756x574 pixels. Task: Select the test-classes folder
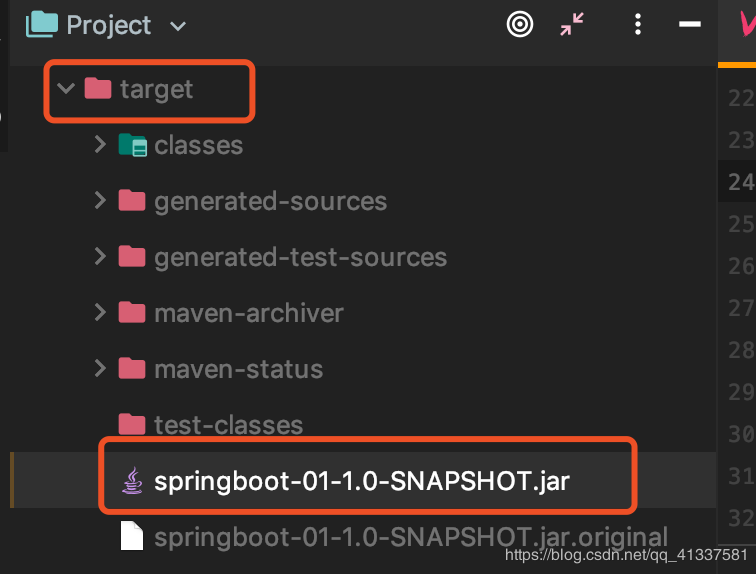point(228,425)
